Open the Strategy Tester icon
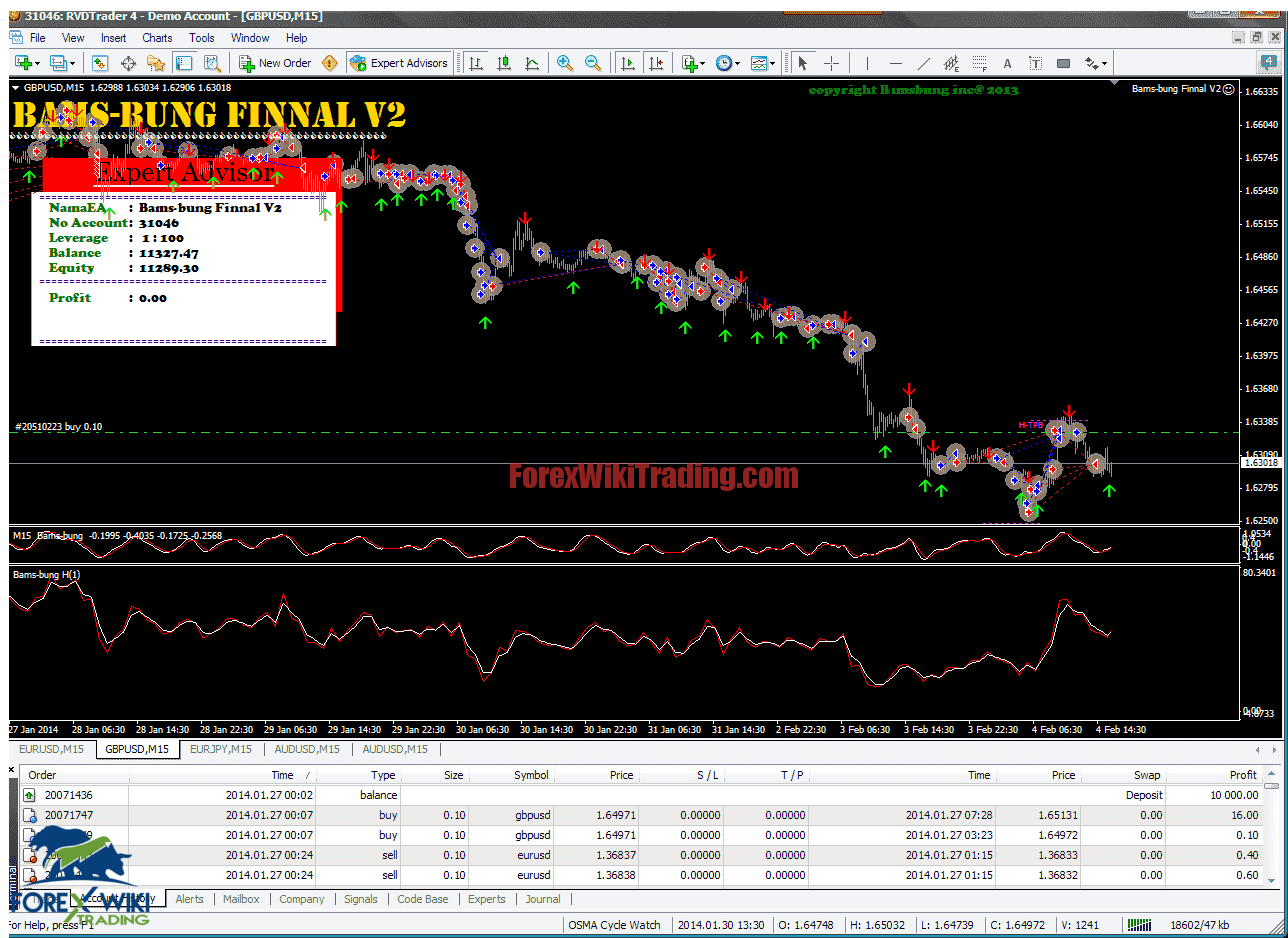The height and width of the screenshot is (938, 1288). coord(211,63)
